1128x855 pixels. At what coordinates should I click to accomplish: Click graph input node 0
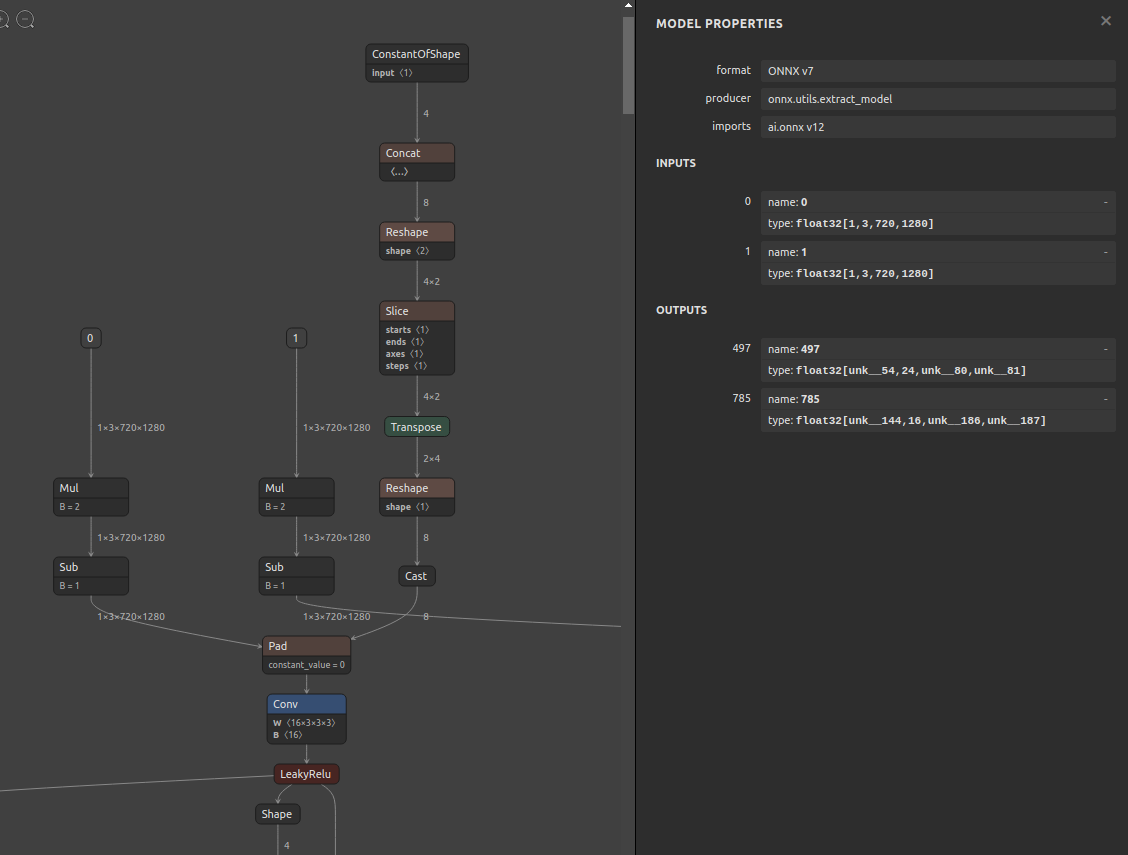click(91, 338)
